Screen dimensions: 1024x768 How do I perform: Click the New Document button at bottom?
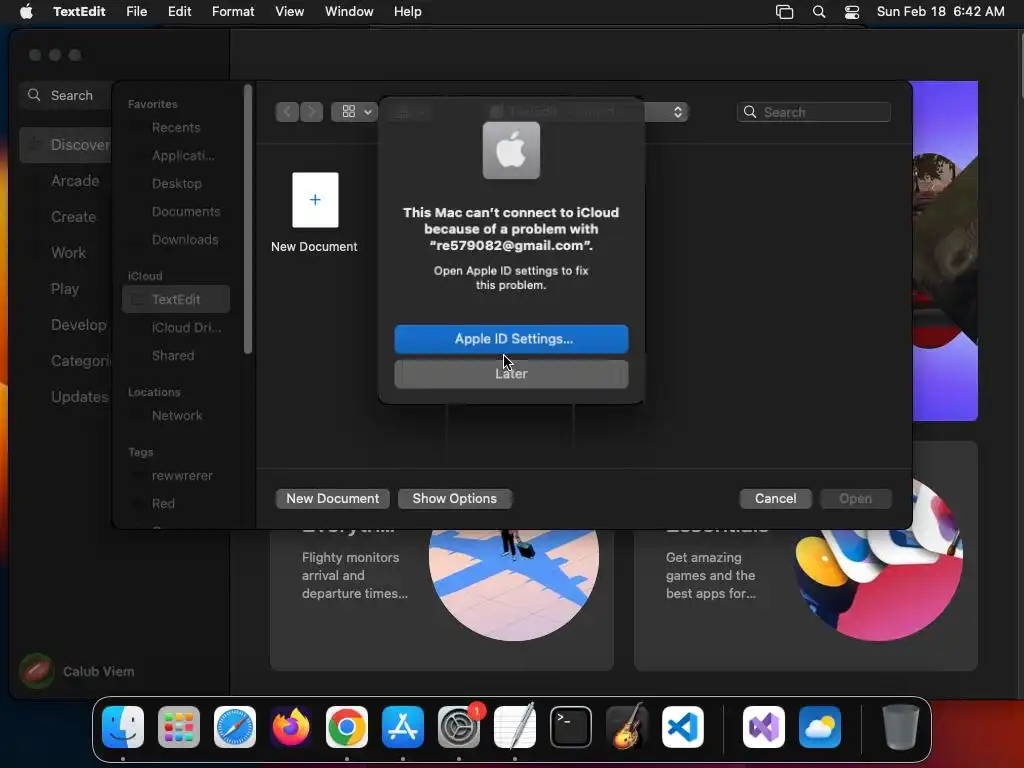(x=332, y=498)
